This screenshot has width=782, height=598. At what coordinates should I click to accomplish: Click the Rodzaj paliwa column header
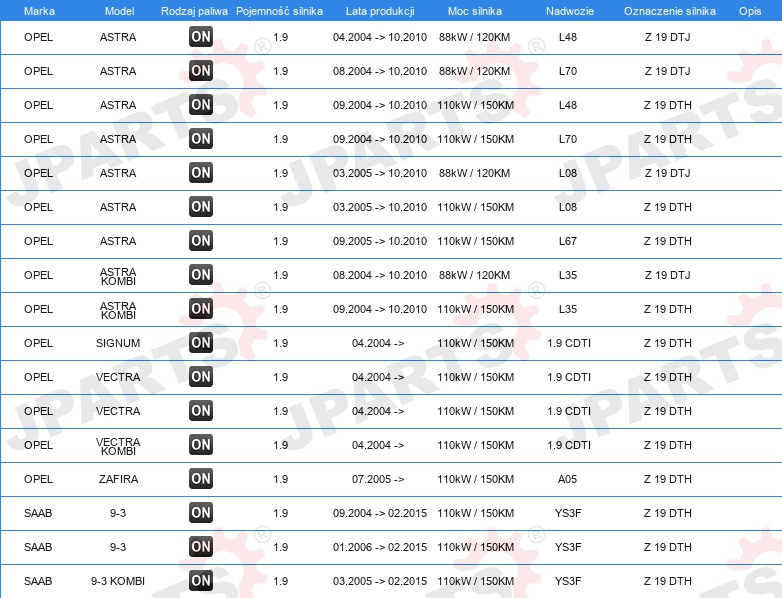(194, 11)
